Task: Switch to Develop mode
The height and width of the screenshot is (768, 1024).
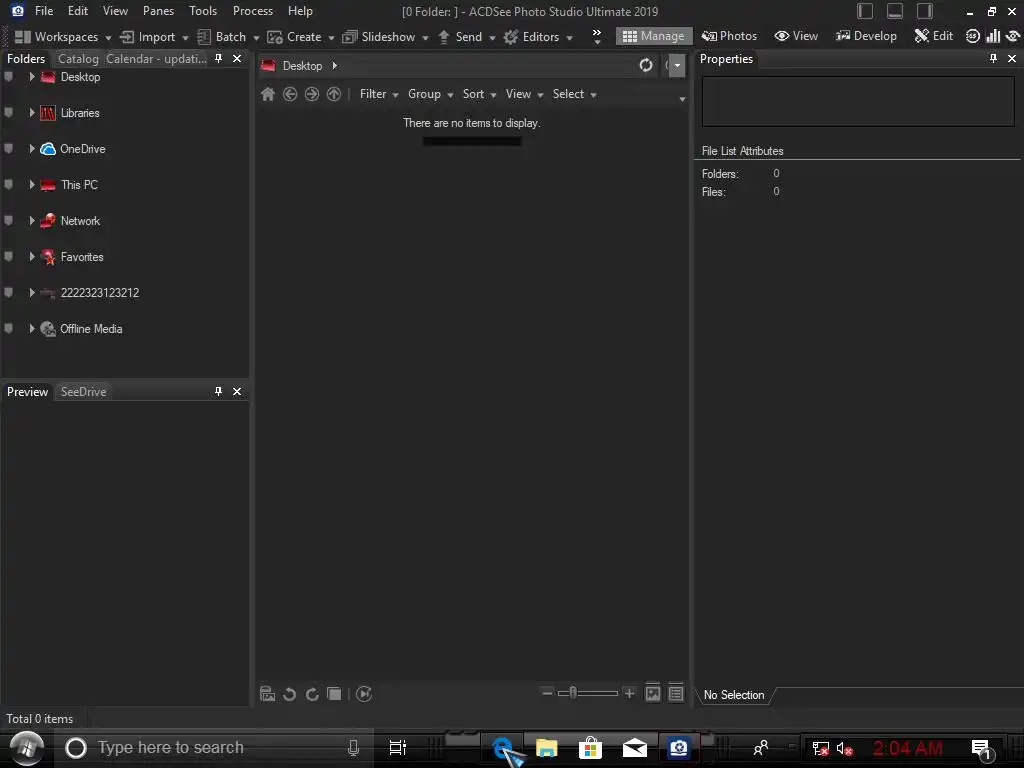Action: tap(866, 36)
